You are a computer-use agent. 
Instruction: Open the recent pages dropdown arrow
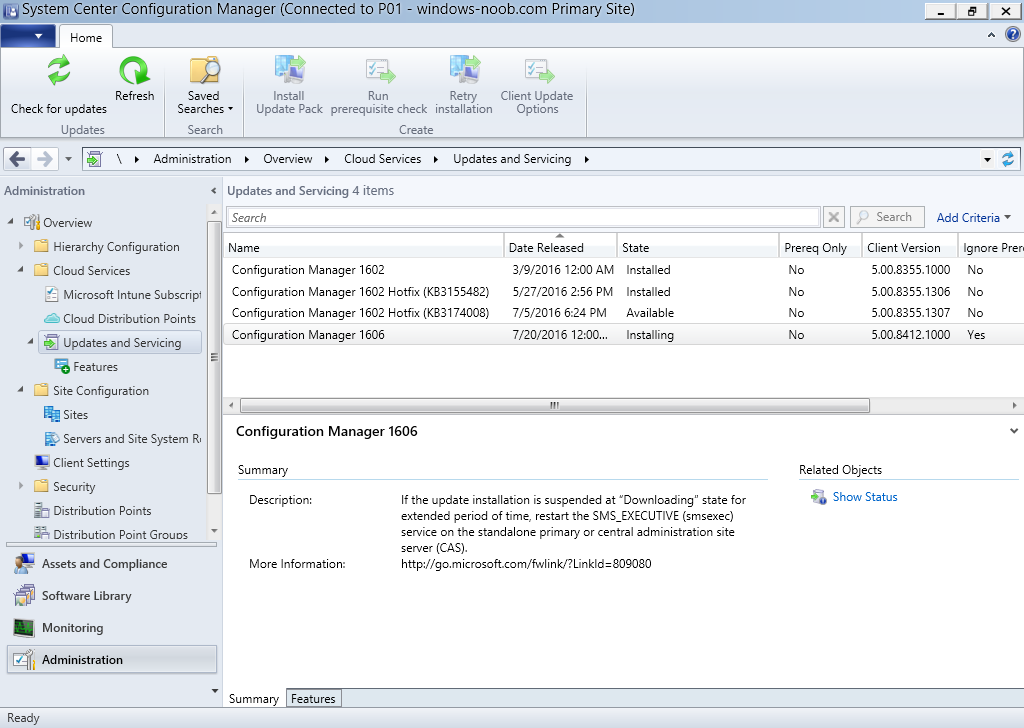coord(68,159)
